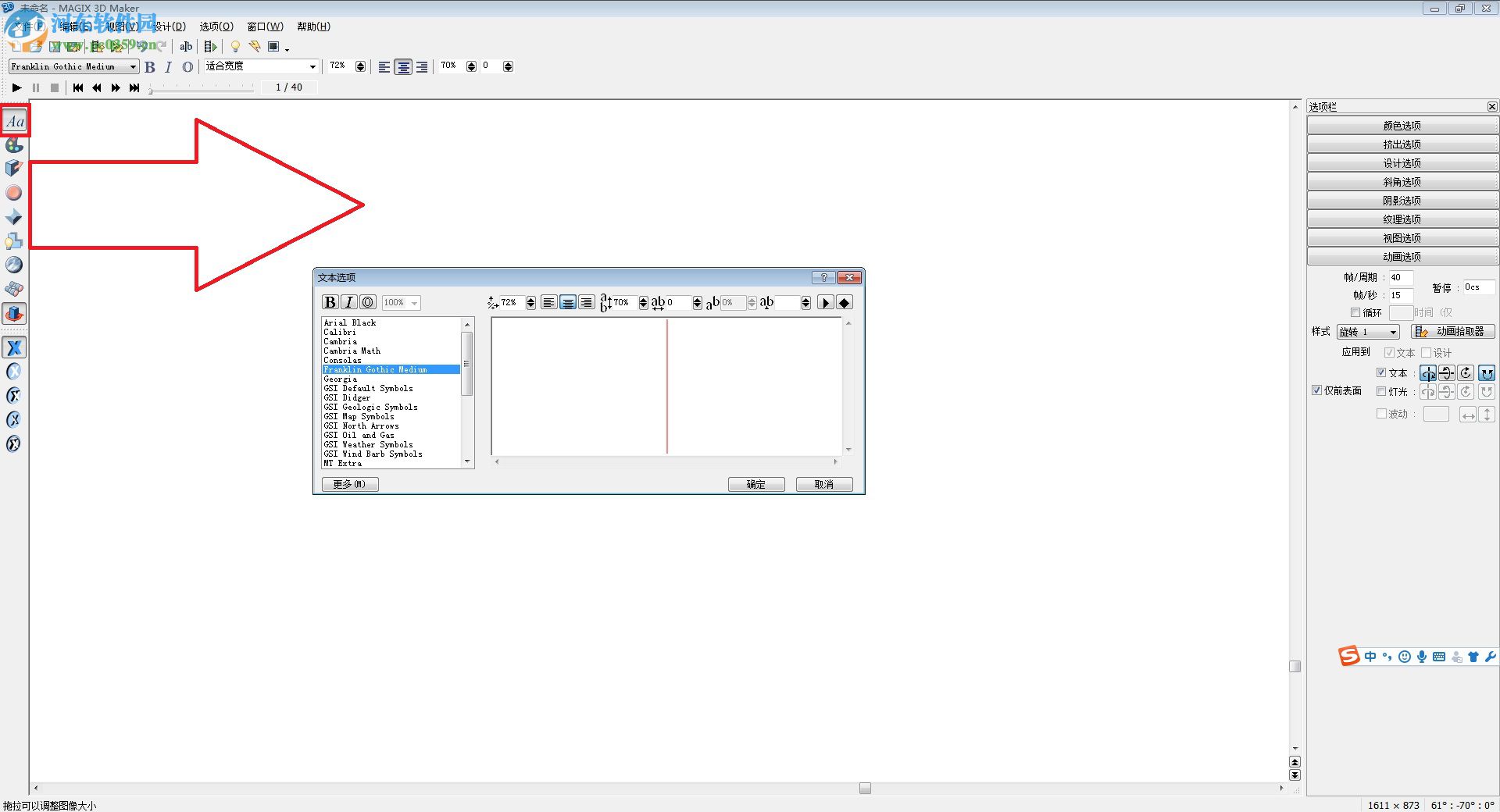Viewport: 1500px width, 812px height.
Task: Activate the rotating cube animation tool
Action: tap(14, 313)
